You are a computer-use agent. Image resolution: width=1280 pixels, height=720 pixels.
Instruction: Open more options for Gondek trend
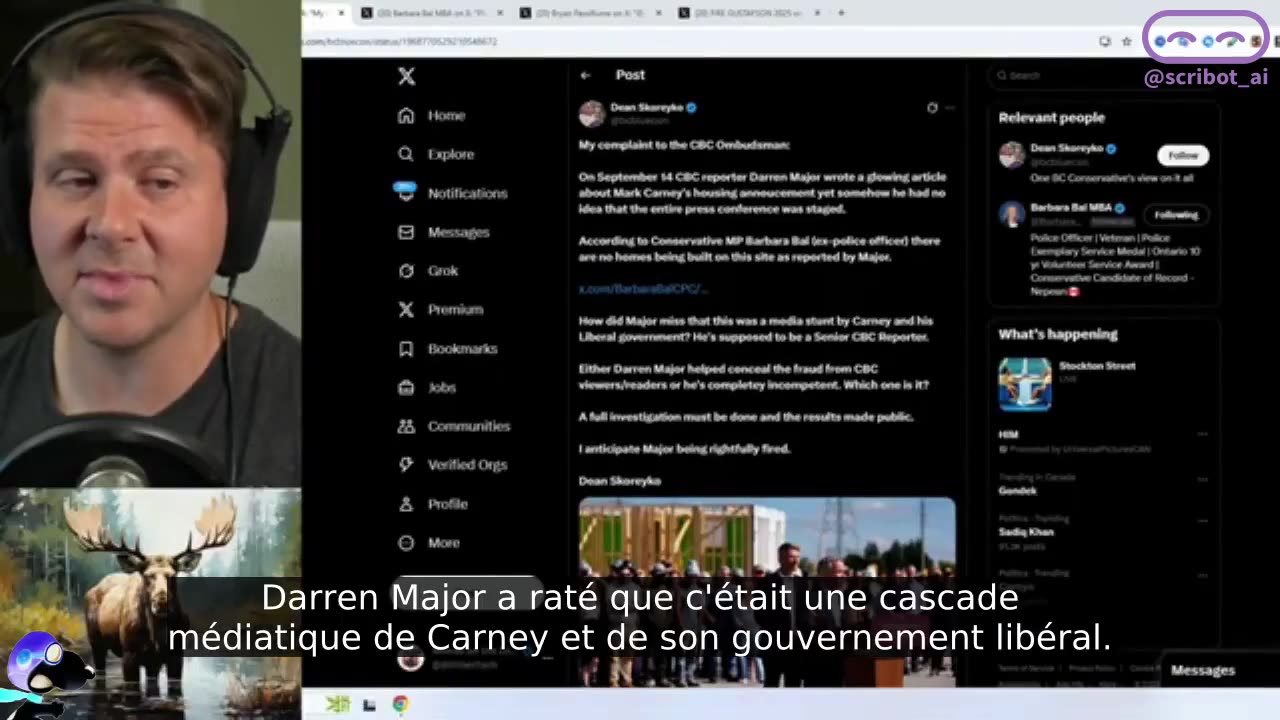(1203, 478)
